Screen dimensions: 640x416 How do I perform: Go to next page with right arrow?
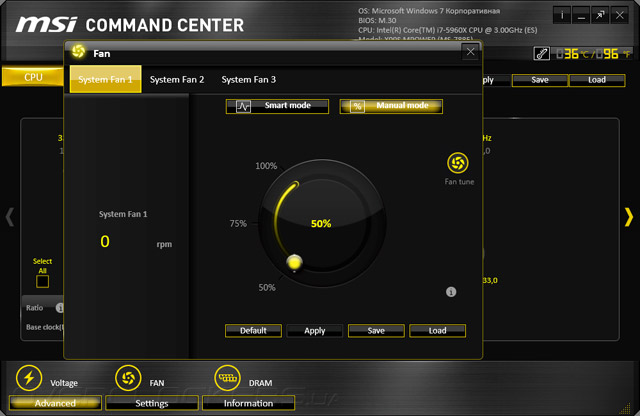[x=629, y=217]
